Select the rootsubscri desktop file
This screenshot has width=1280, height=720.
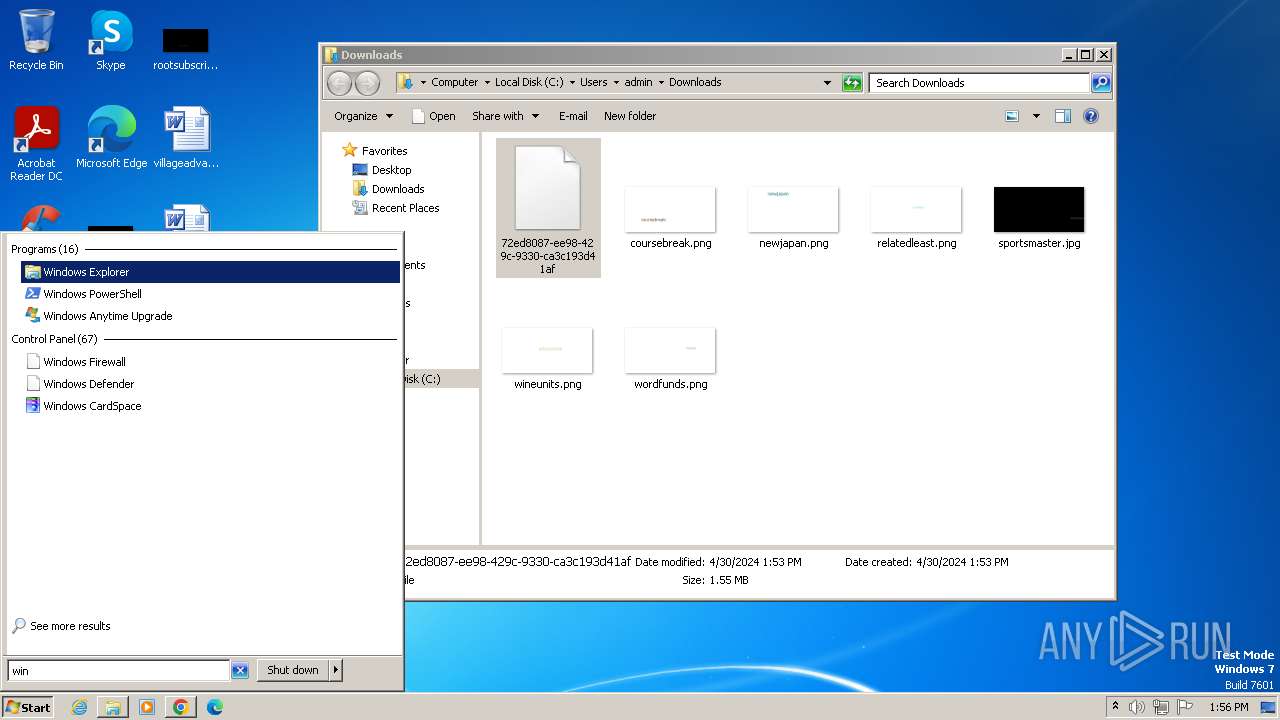pyautogui.click(x=186, y=48)
